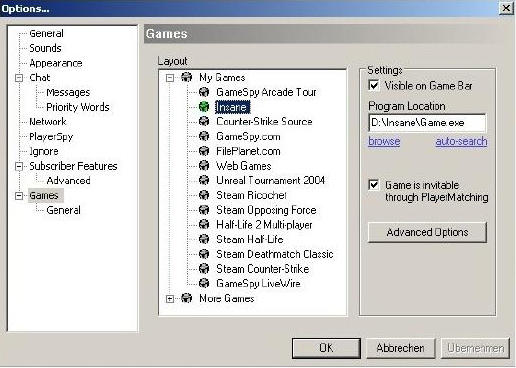Select GameSpy.com entry
Screen dimensions: 516x368
248,136
